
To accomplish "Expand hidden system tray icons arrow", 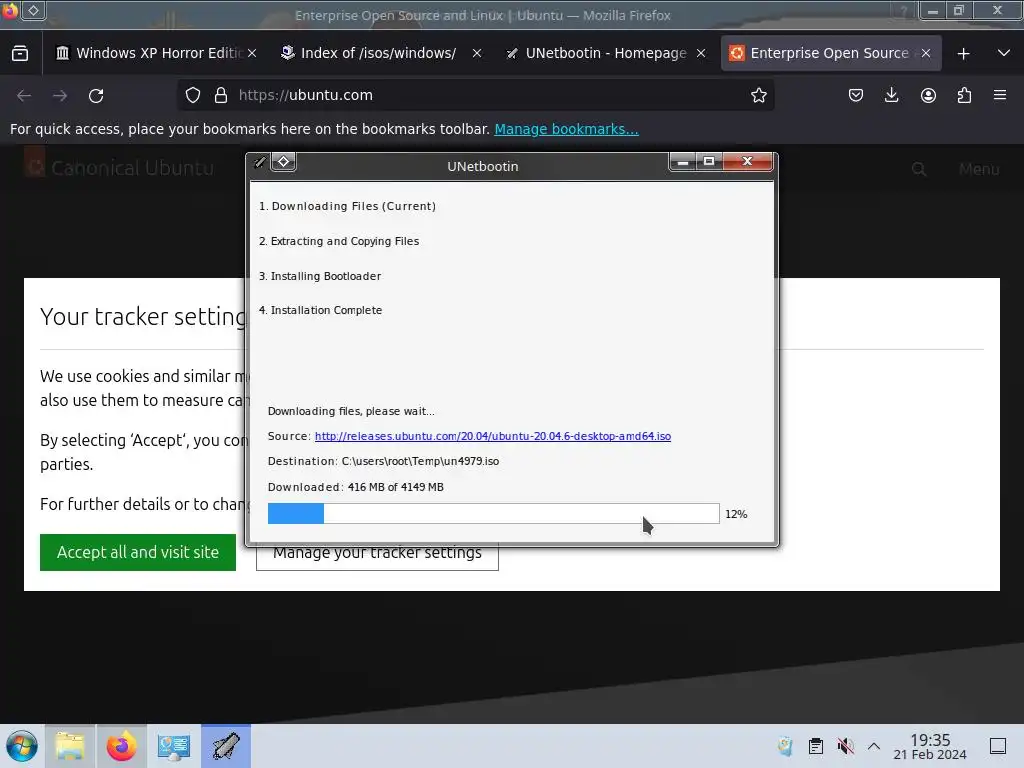I will [x=874, y=746].
